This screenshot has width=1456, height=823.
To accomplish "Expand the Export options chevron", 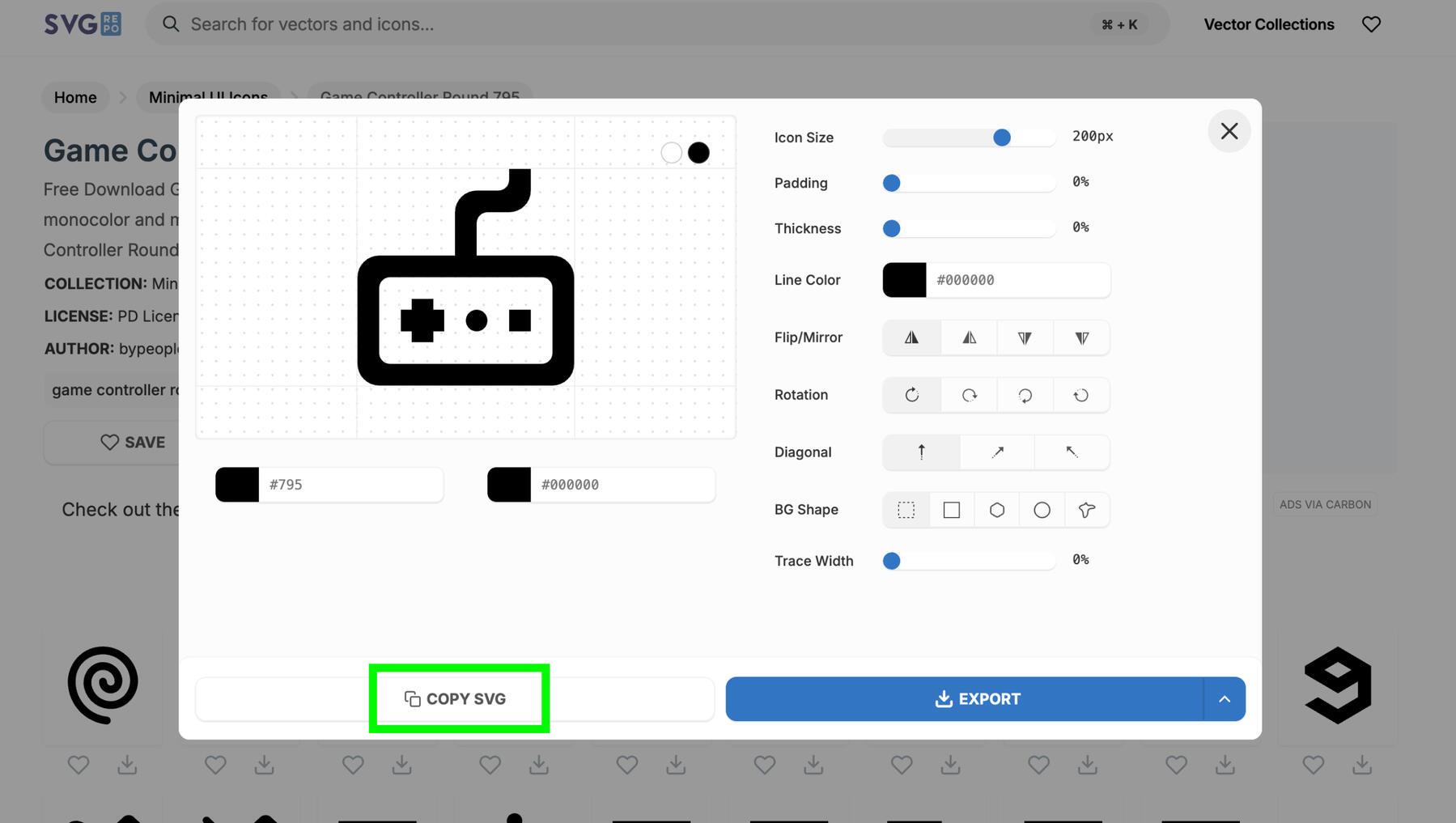I will (1224, 699).
